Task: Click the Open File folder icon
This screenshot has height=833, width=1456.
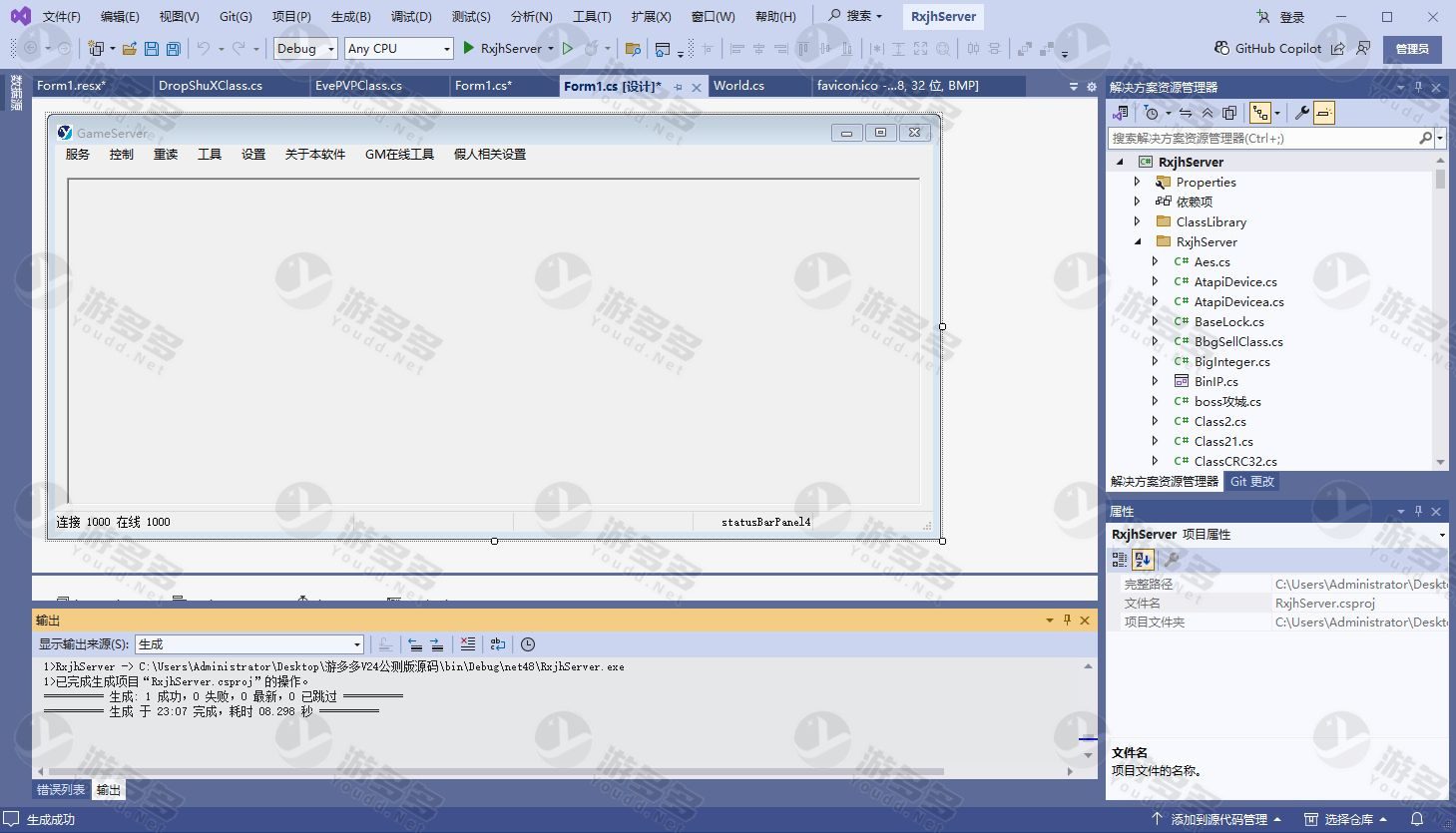Action: point(130,48)
